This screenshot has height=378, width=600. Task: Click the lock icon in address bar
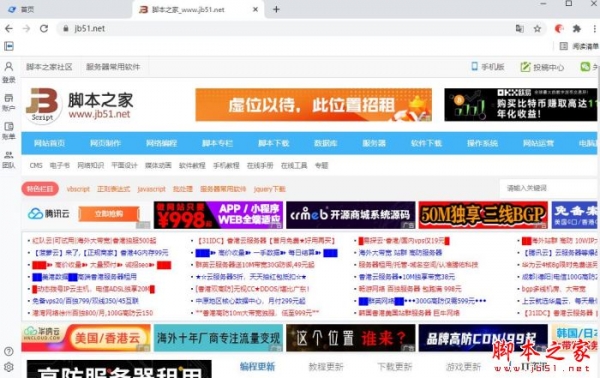point(66,28)
